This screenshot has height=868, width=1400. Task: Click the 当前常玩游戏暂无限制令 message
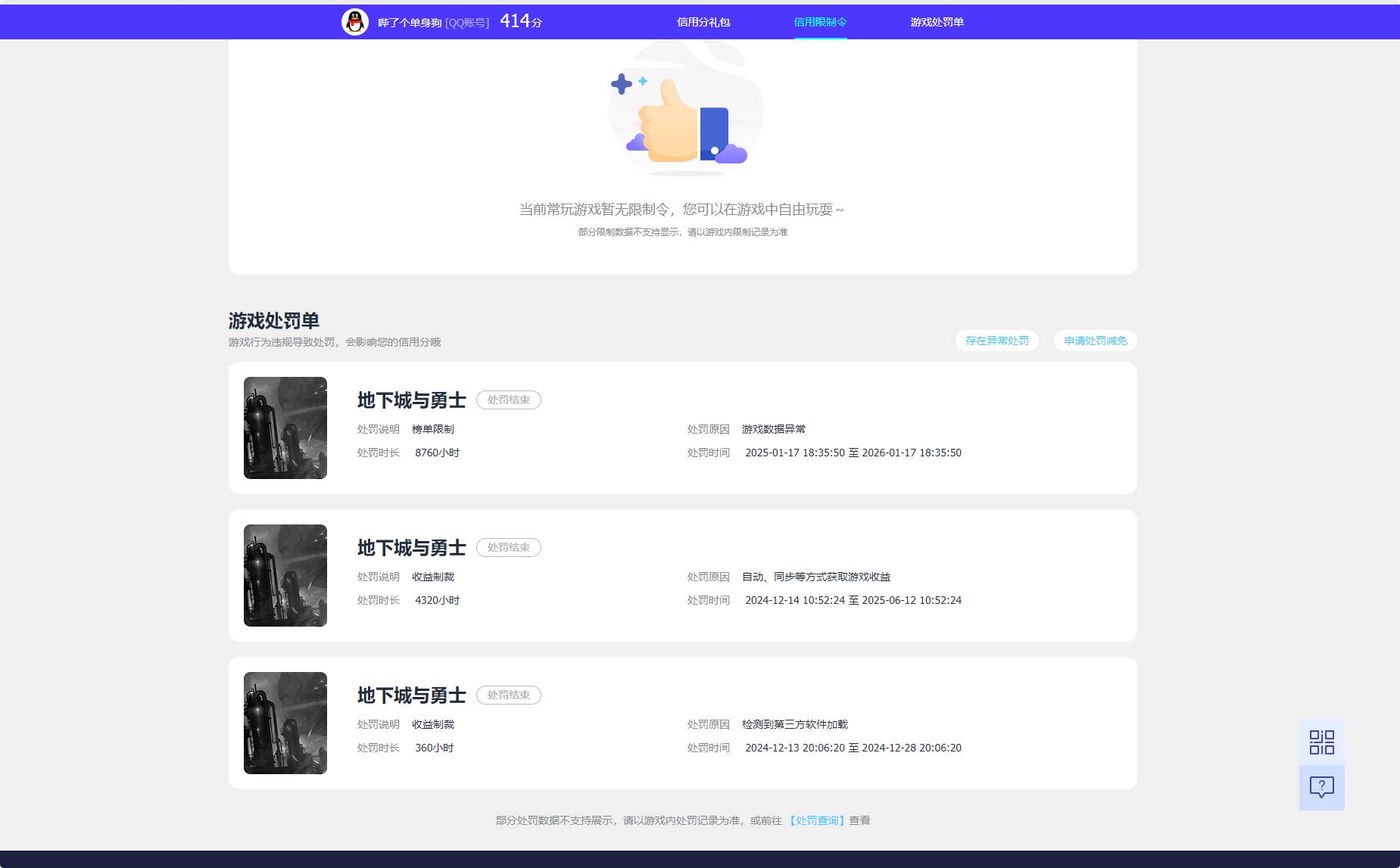681,209
